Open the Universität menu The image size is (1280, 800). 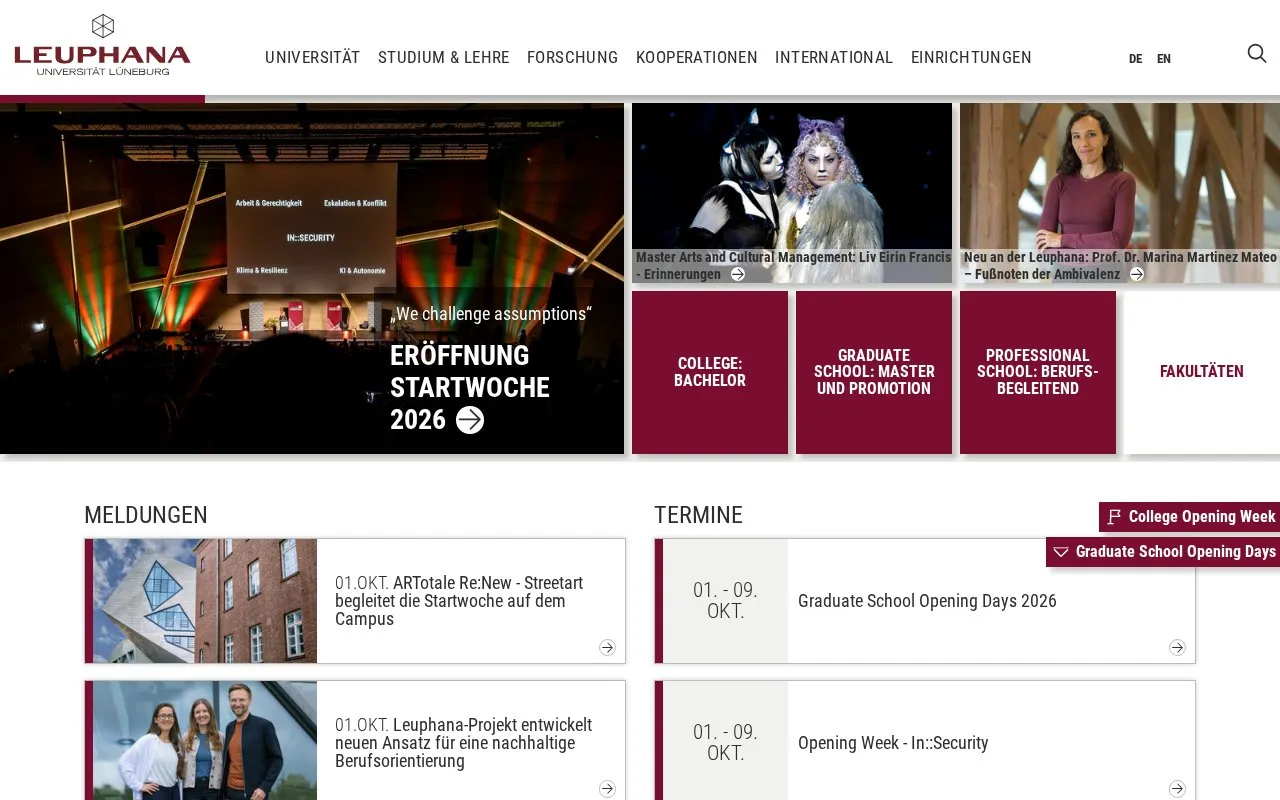pos(312,57)
